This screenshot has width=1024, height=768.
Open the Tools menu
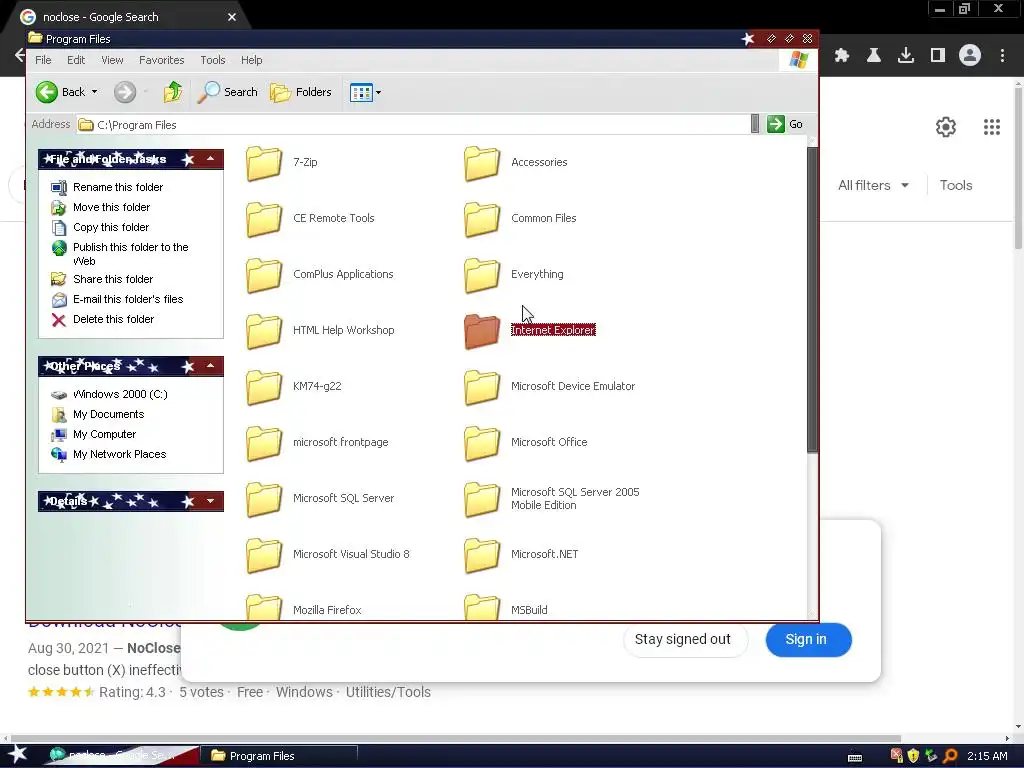click(x=213, y=60)
